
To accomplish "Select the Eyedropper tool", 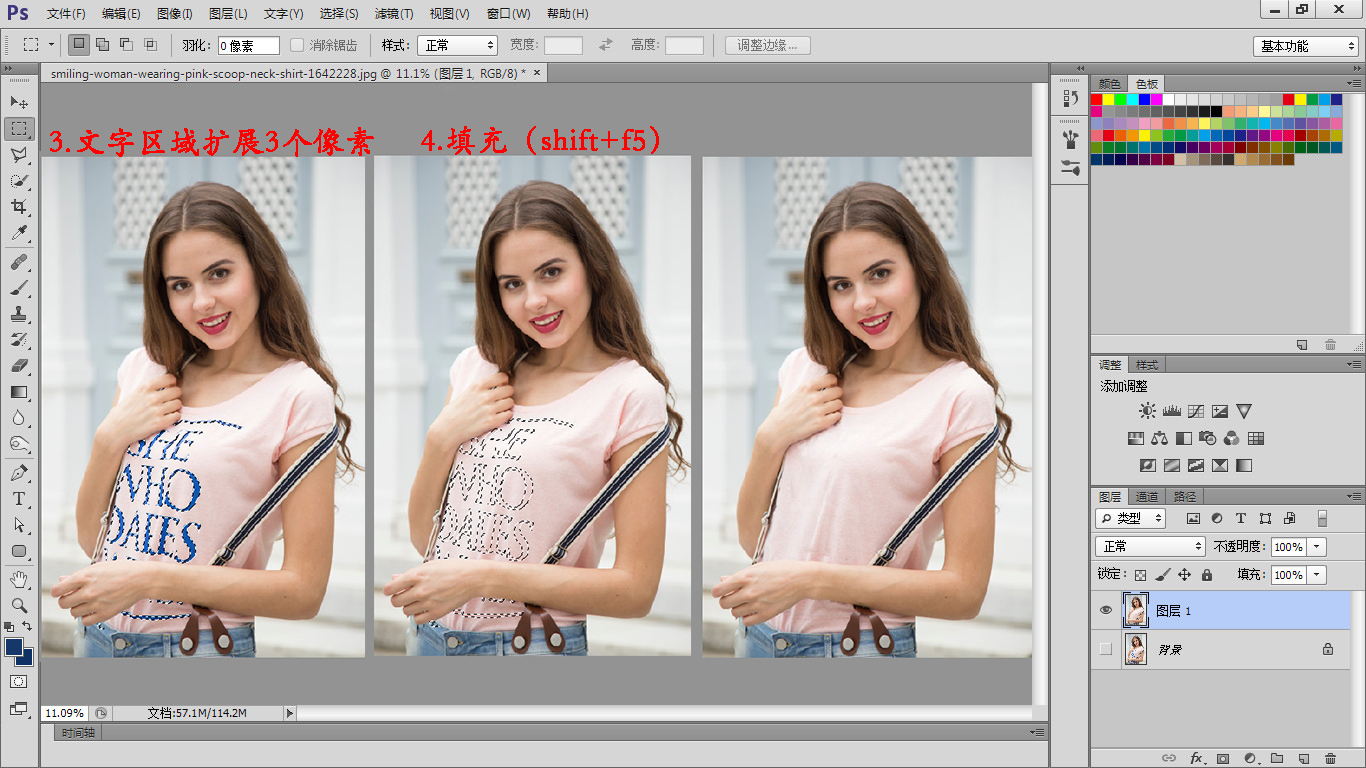I will pos(19,233).
